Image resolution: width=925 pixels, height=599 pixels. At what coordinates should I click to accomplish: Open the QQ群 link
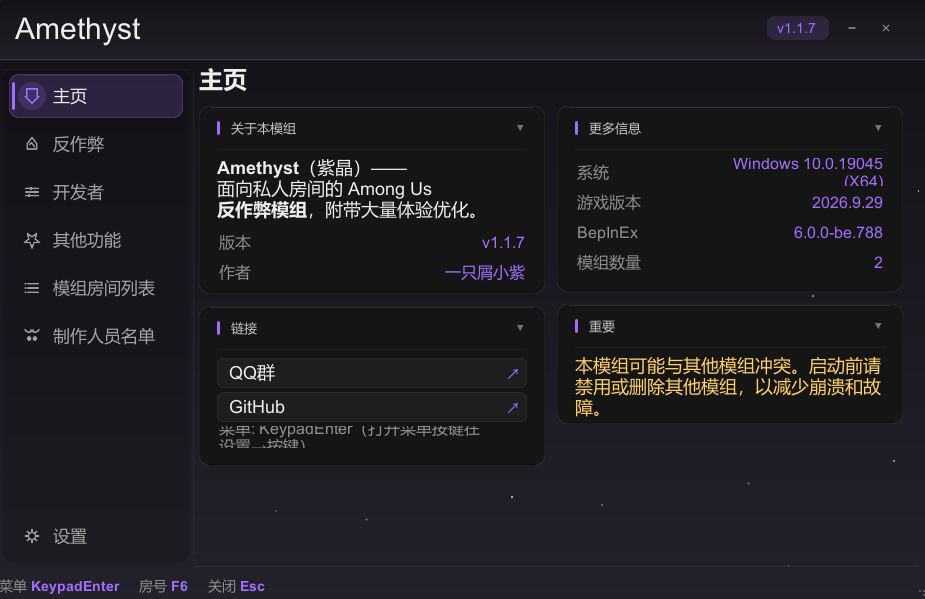click(372, 373)
